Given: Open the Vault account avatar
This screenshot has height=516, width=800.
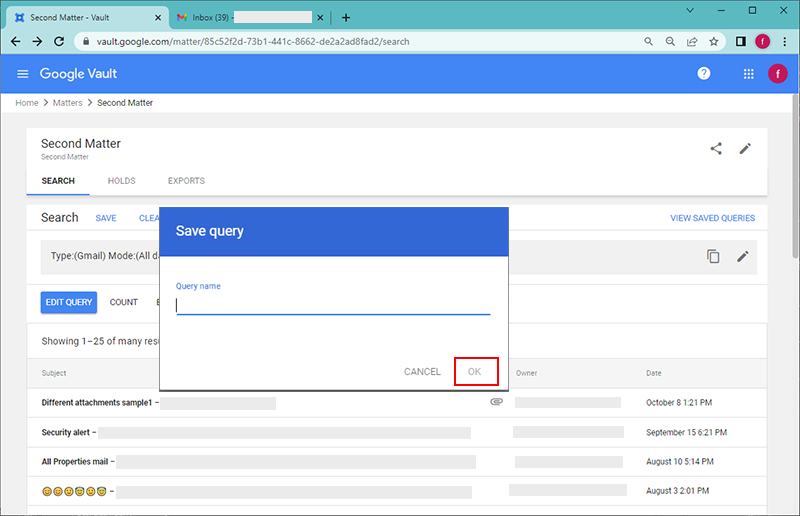Looking at the screenshot, I should click(778, 74).
